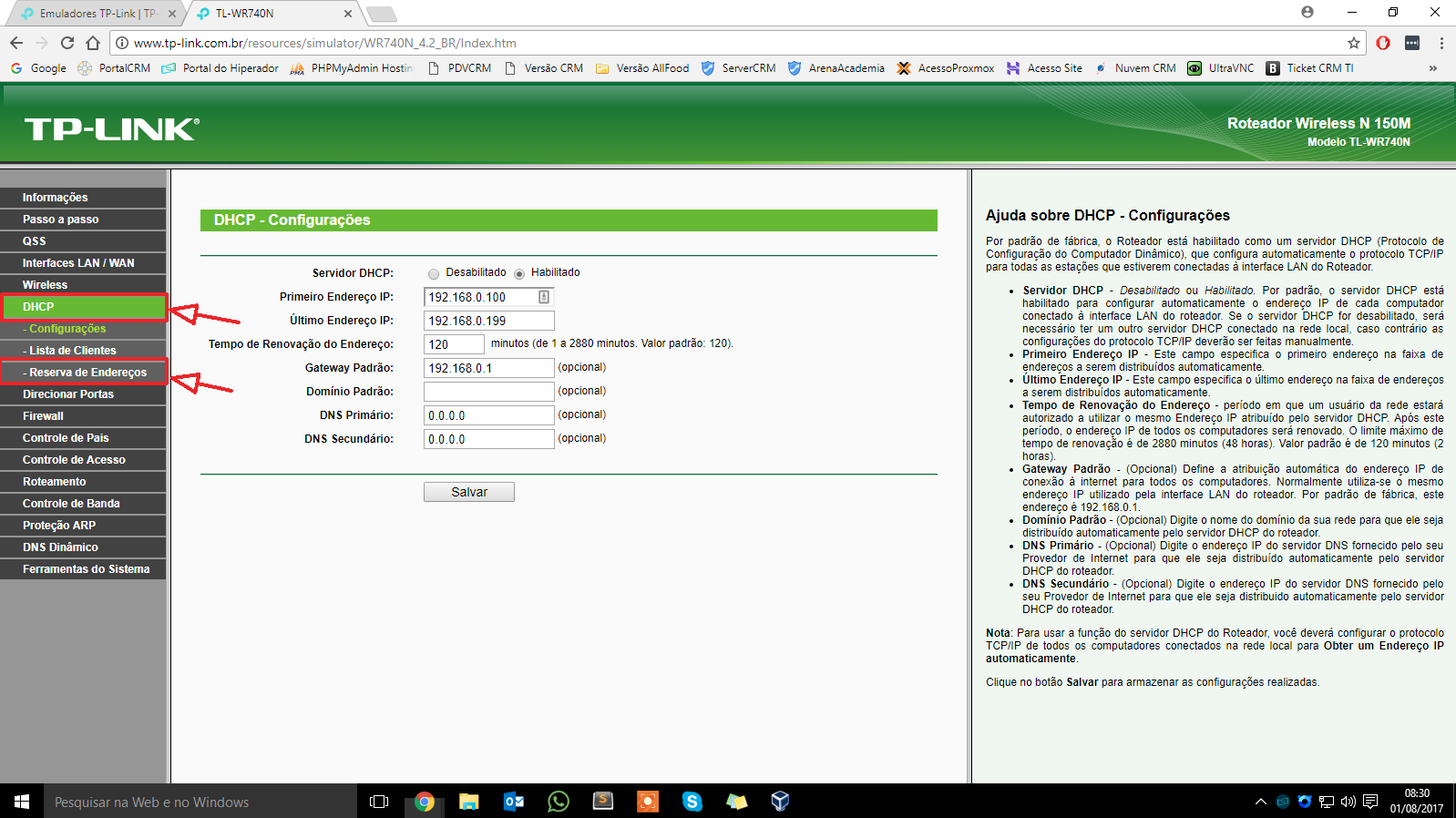Click the Primeiro Endereço IP field
Screen dimensions: 1456x818
tap(481, 297)
